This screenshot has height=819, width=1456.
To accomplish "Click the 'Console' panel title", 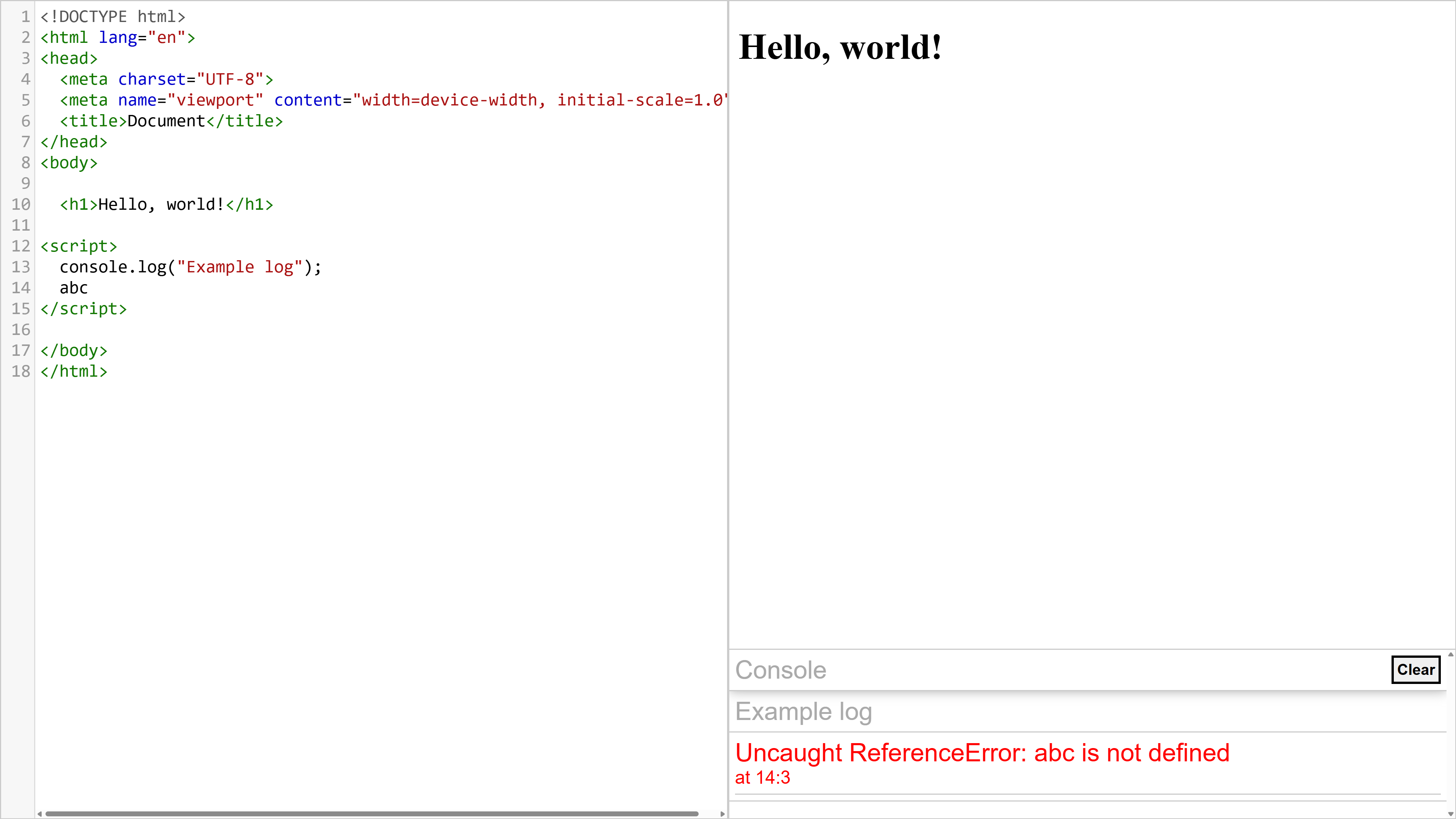I will tap(781, 670).
